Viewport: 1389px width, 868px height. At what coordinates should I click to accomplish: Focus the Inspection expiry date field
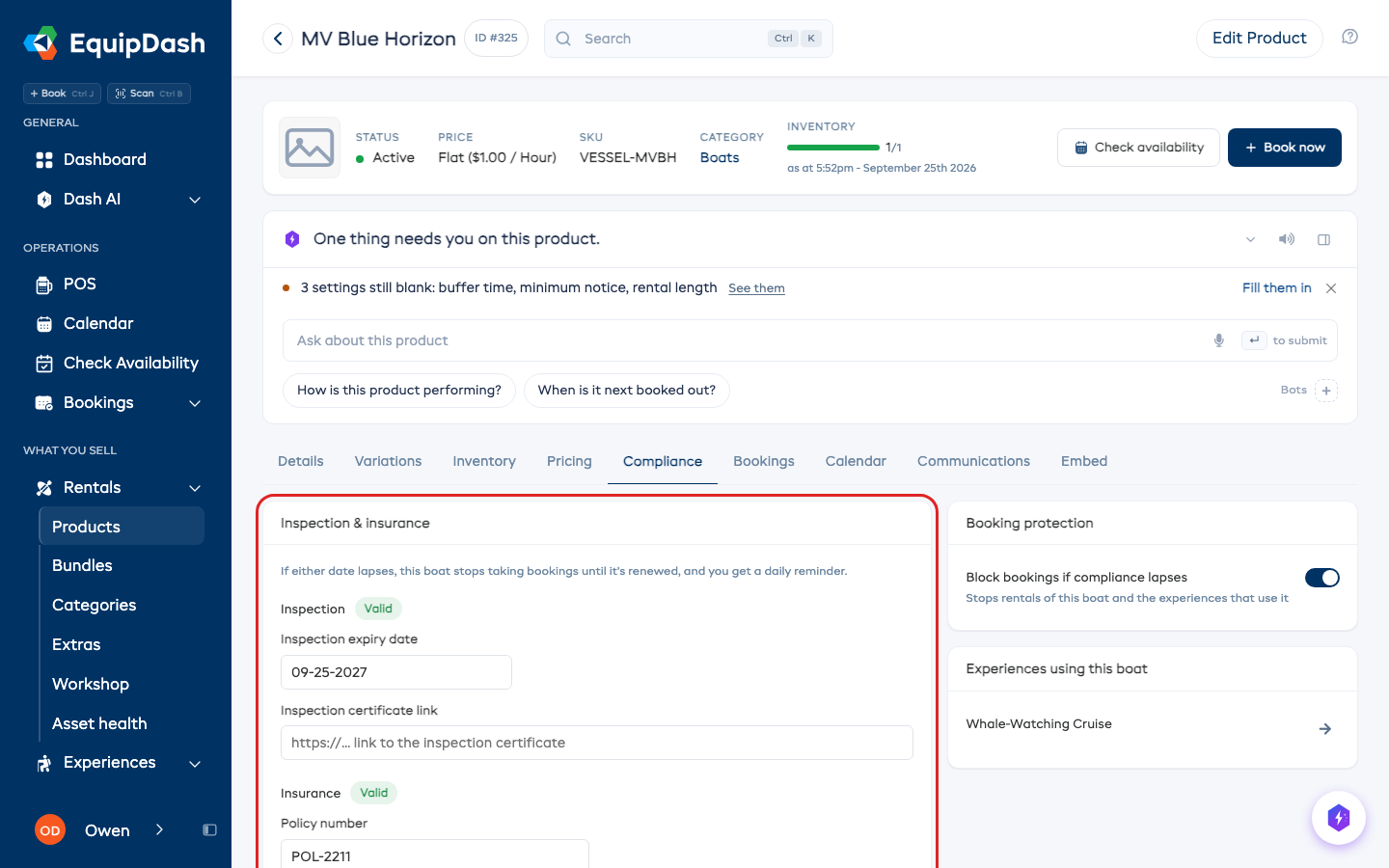coord(396,672)
